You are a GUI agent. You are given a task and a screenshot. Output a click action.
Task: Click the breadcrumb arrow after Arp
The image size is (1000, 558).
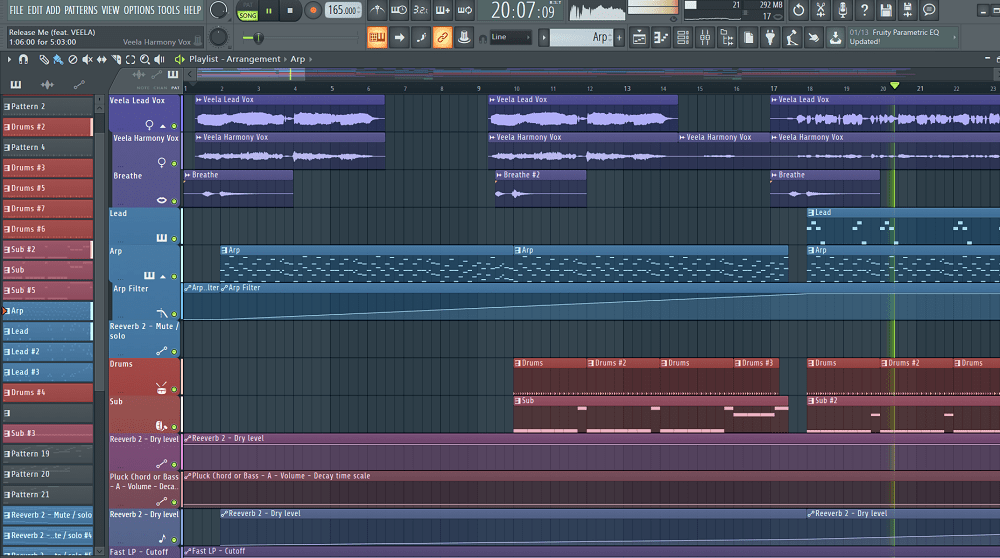tap(311, 59)
